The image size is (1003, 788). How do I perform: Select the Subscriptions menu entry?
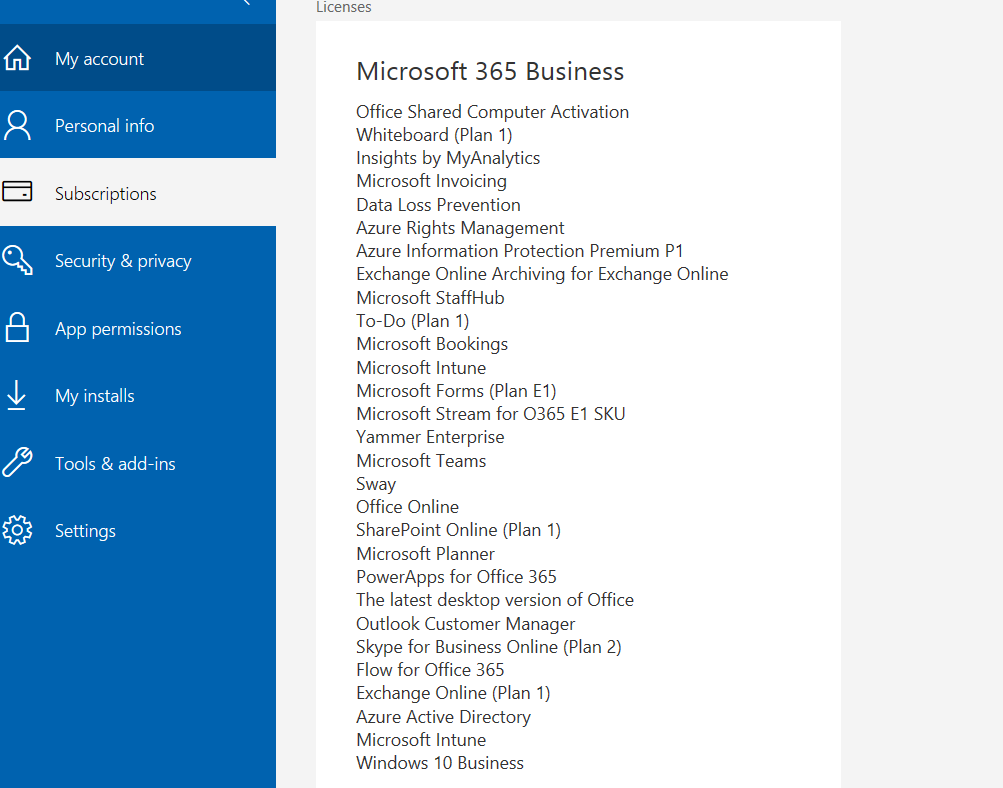click(138, 193)
